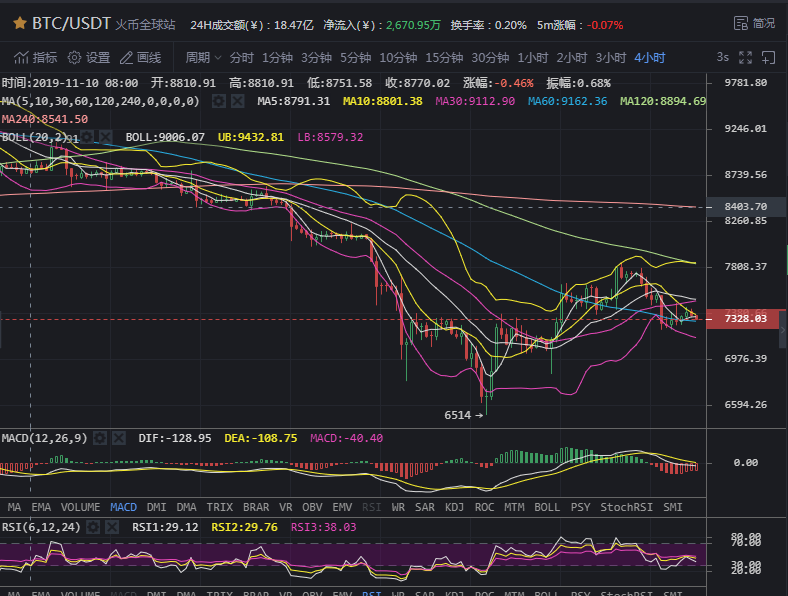Close the BOLL overlay indicator

pos(106,137)
